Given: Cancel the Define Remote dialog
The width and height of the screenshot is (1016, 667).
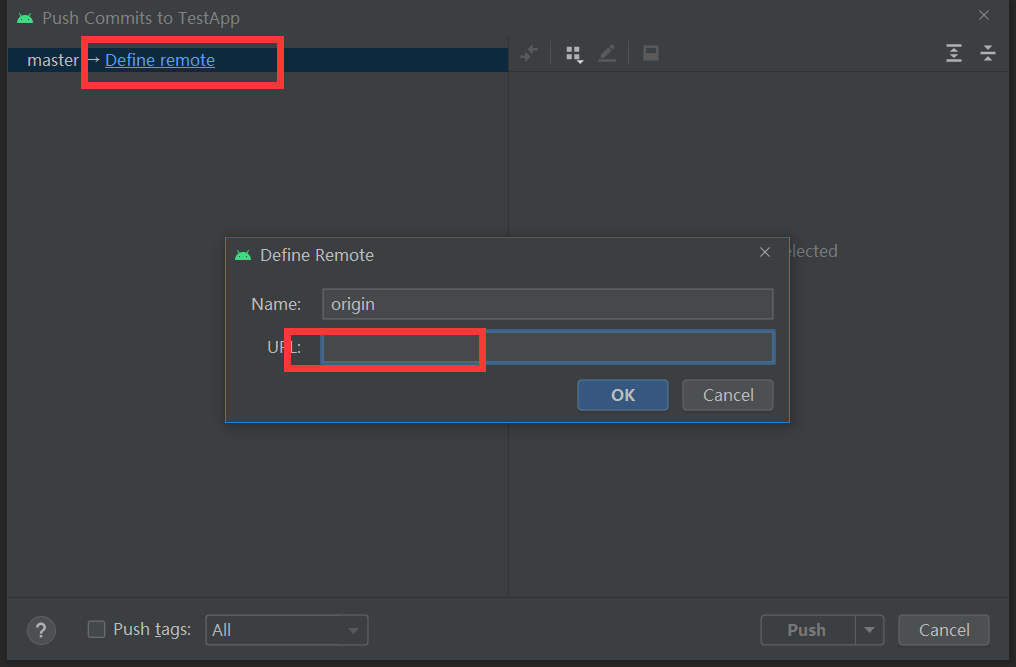Looking at the screenshot, I should click(728, 395).
